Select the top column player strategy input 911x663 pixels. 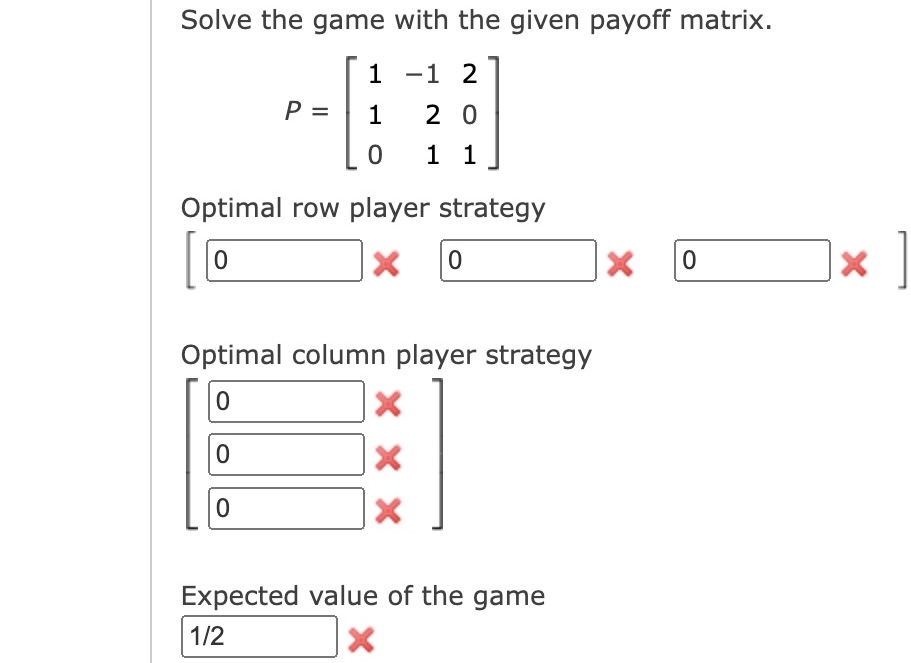coord(286,401)
